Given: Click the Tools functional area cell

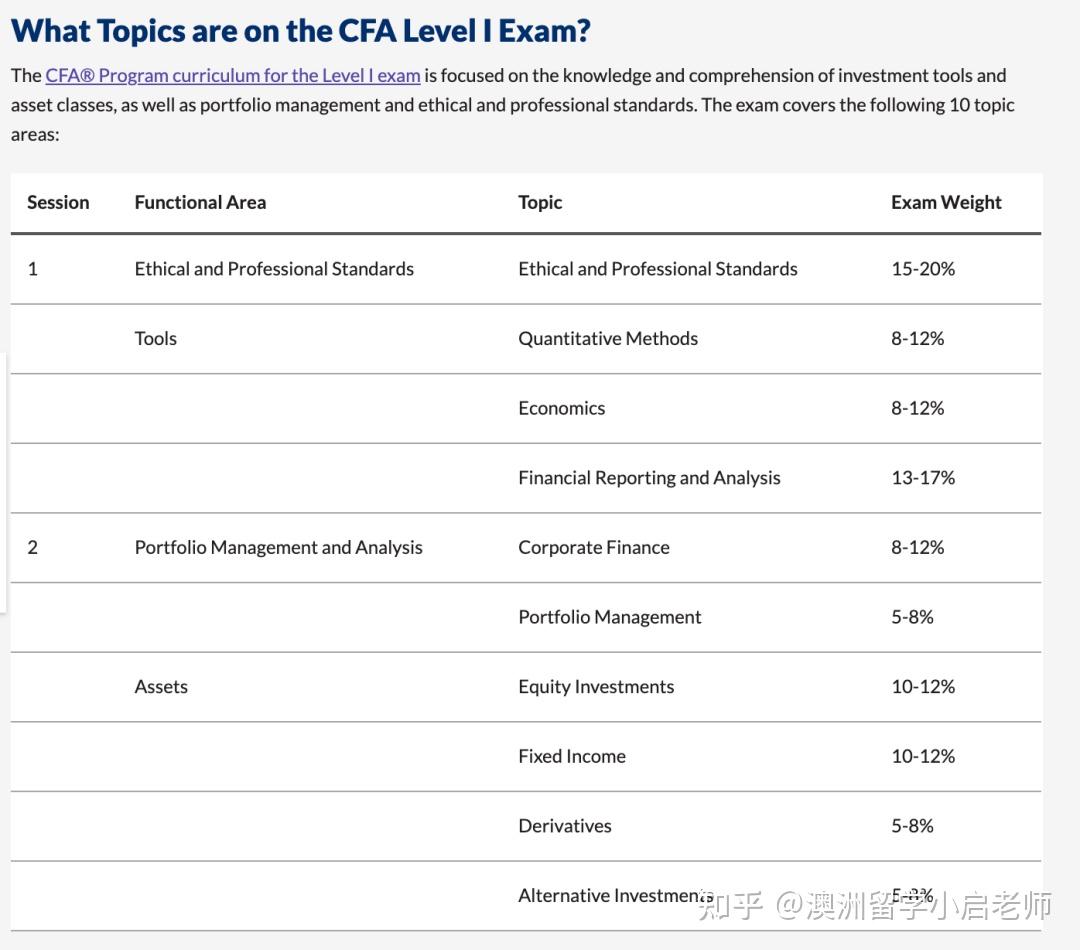Looking at the screenshot, I should click(155, 338).
